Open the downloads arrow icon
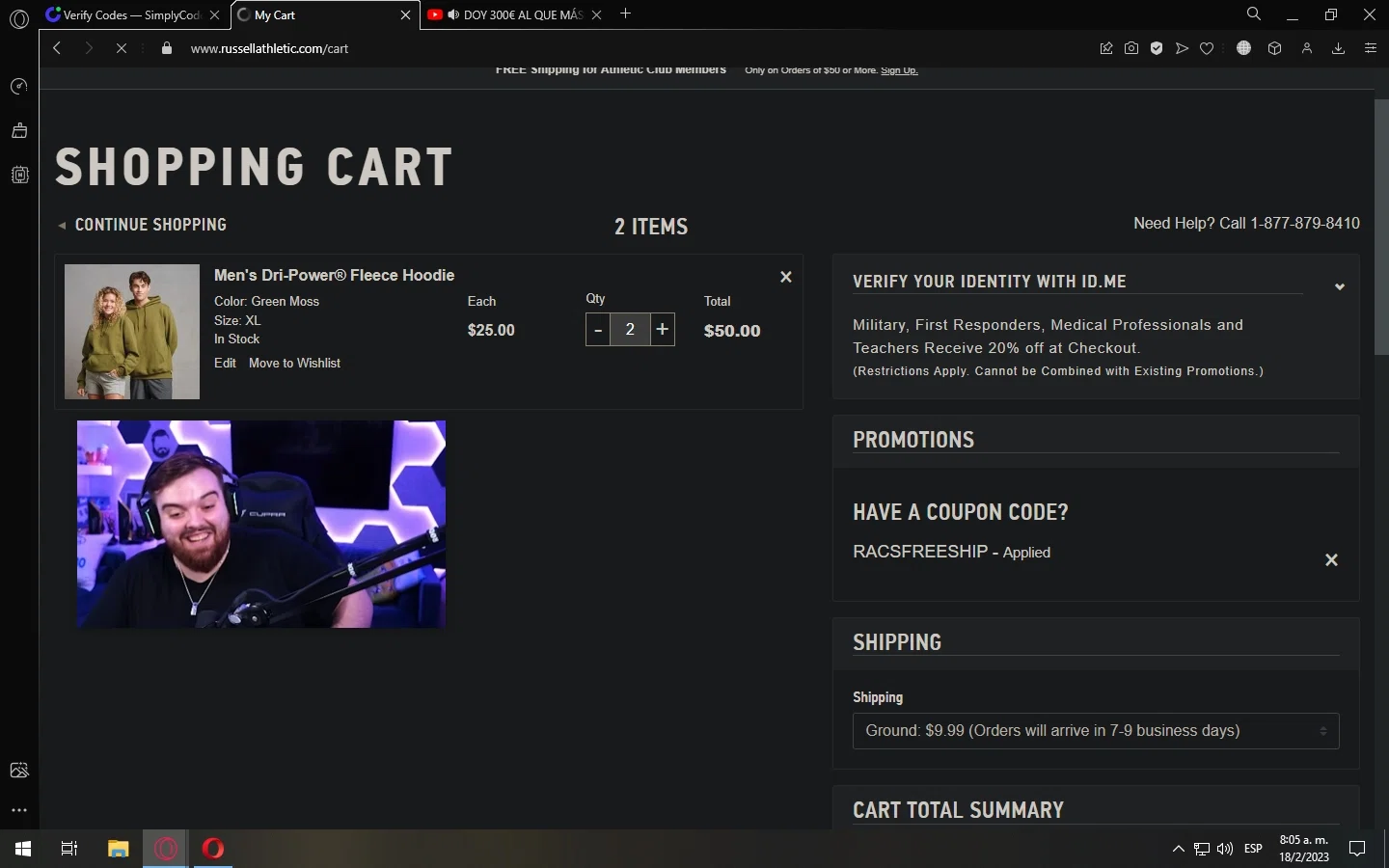Image resolution: width=1389 pixels, height=868 pixels. 1339,48
